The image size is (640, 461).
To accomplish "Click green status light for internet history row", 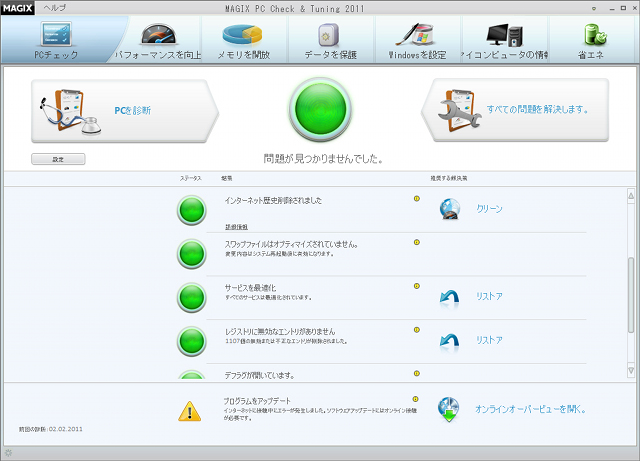I will tap(191, 210).
